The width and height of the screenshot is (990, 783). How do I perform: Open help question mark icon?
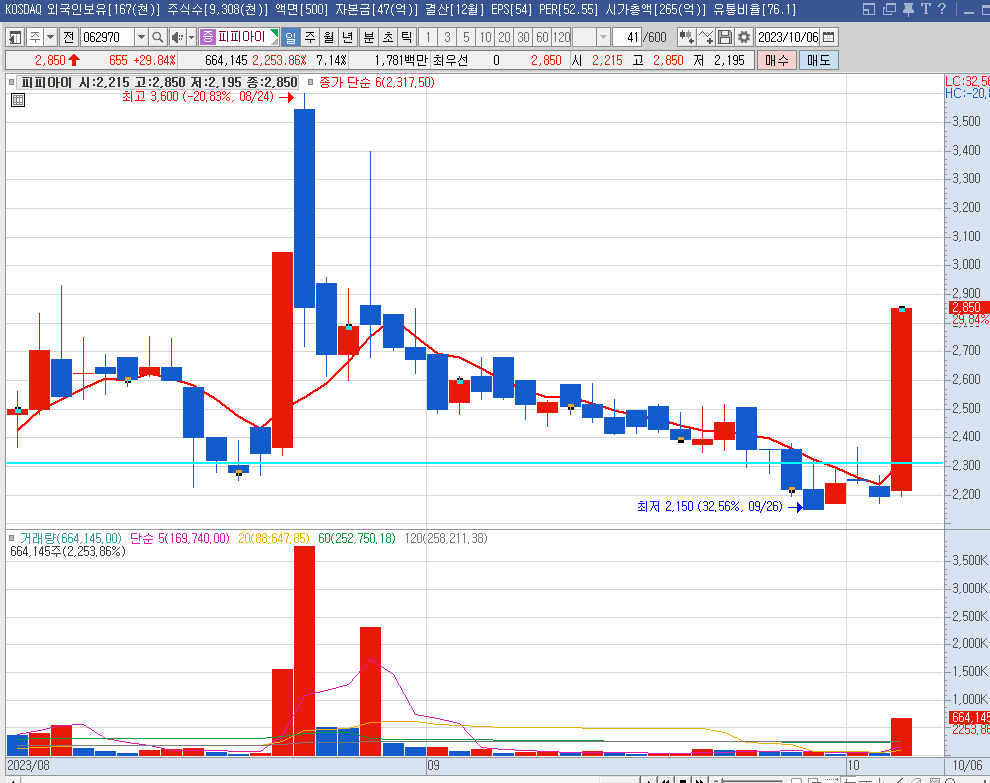(942, 9)
